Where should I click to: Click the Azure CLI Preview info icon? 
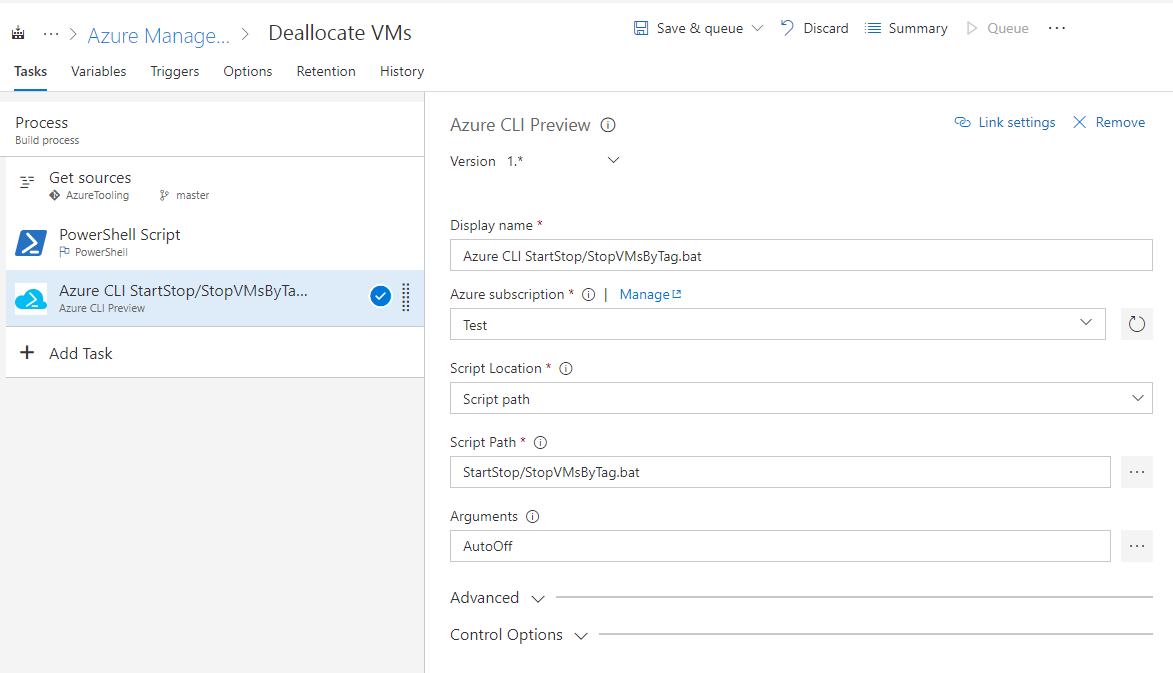[608, 125]
